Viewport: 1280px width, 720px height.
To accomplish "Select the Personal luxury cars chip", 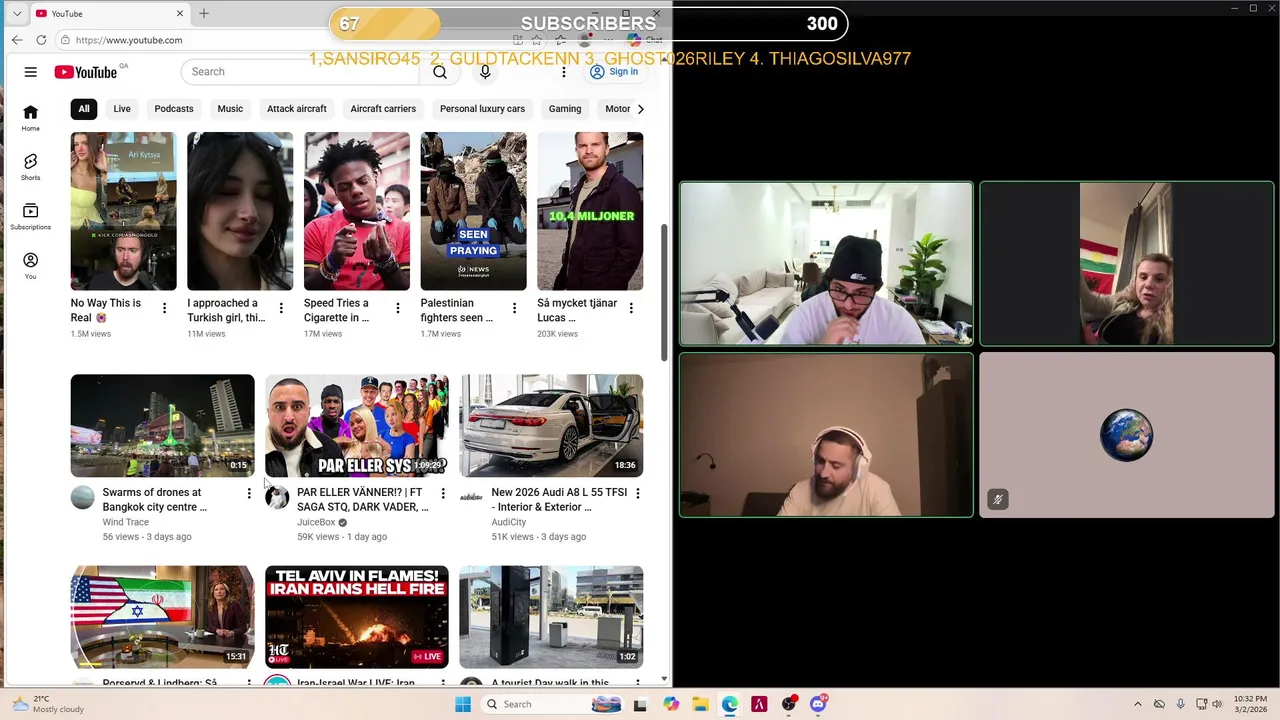I will click(482, 109).
